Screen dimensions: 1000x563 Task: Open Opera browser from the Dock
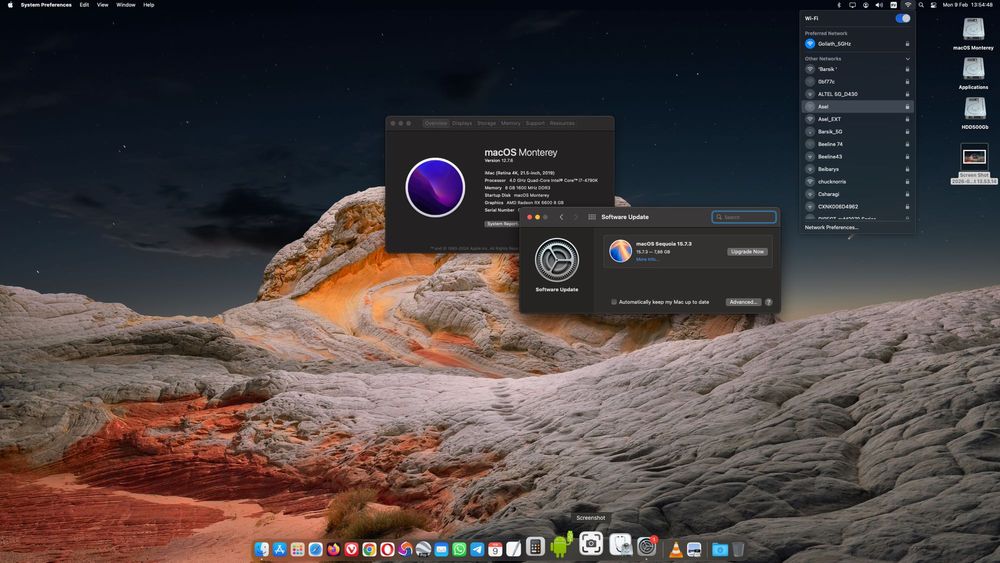pyautogui.click(x=387, y=549)
